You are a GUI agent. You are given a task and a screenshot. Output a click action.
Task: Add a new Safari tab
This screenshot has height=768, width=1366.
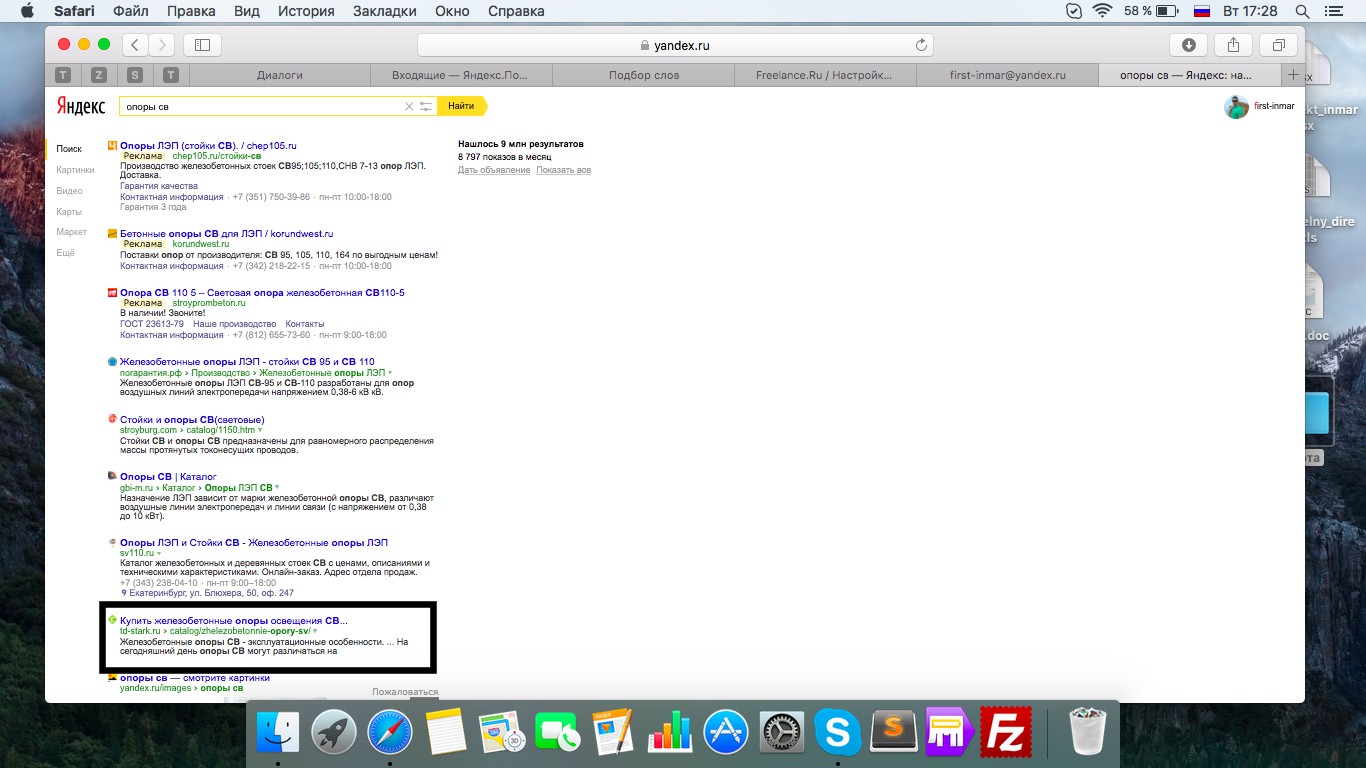pos(1293,75)
